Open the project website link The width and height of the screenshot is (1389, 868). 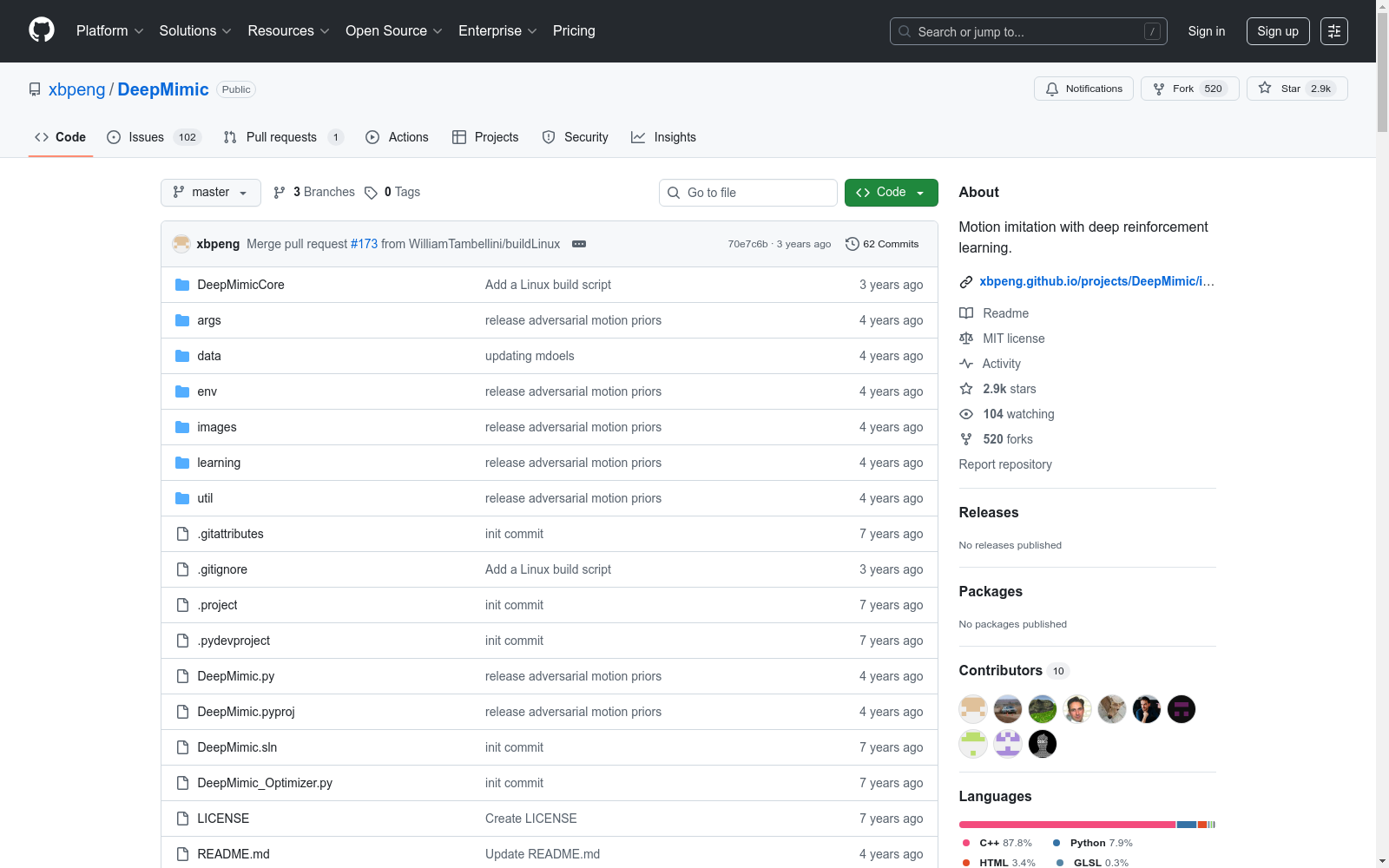tap(1096, 281)
